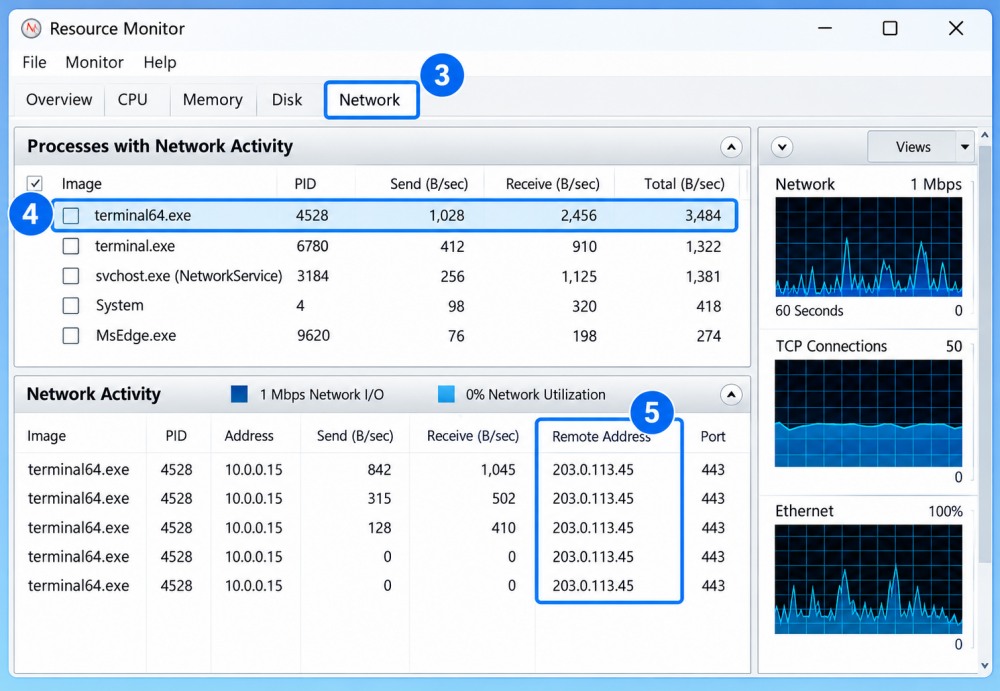Click the 0% Network Utilization label
This screenshot has height=691, width=1000.
[536, 395]
